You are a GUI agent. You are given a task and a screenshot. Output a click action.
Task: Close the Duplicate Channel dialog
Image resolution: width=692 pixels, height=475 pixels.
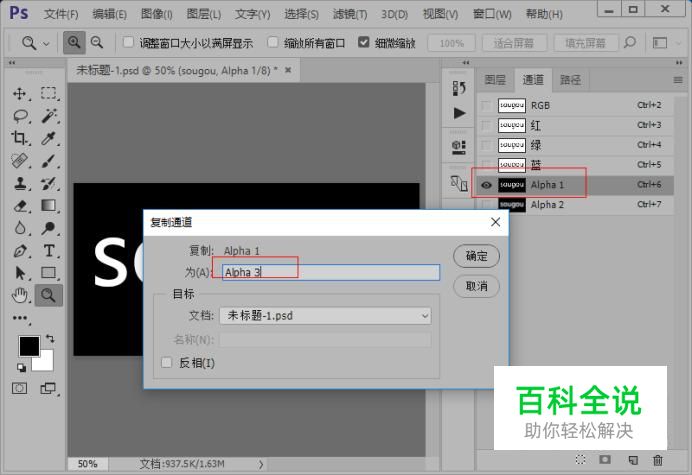495,222
